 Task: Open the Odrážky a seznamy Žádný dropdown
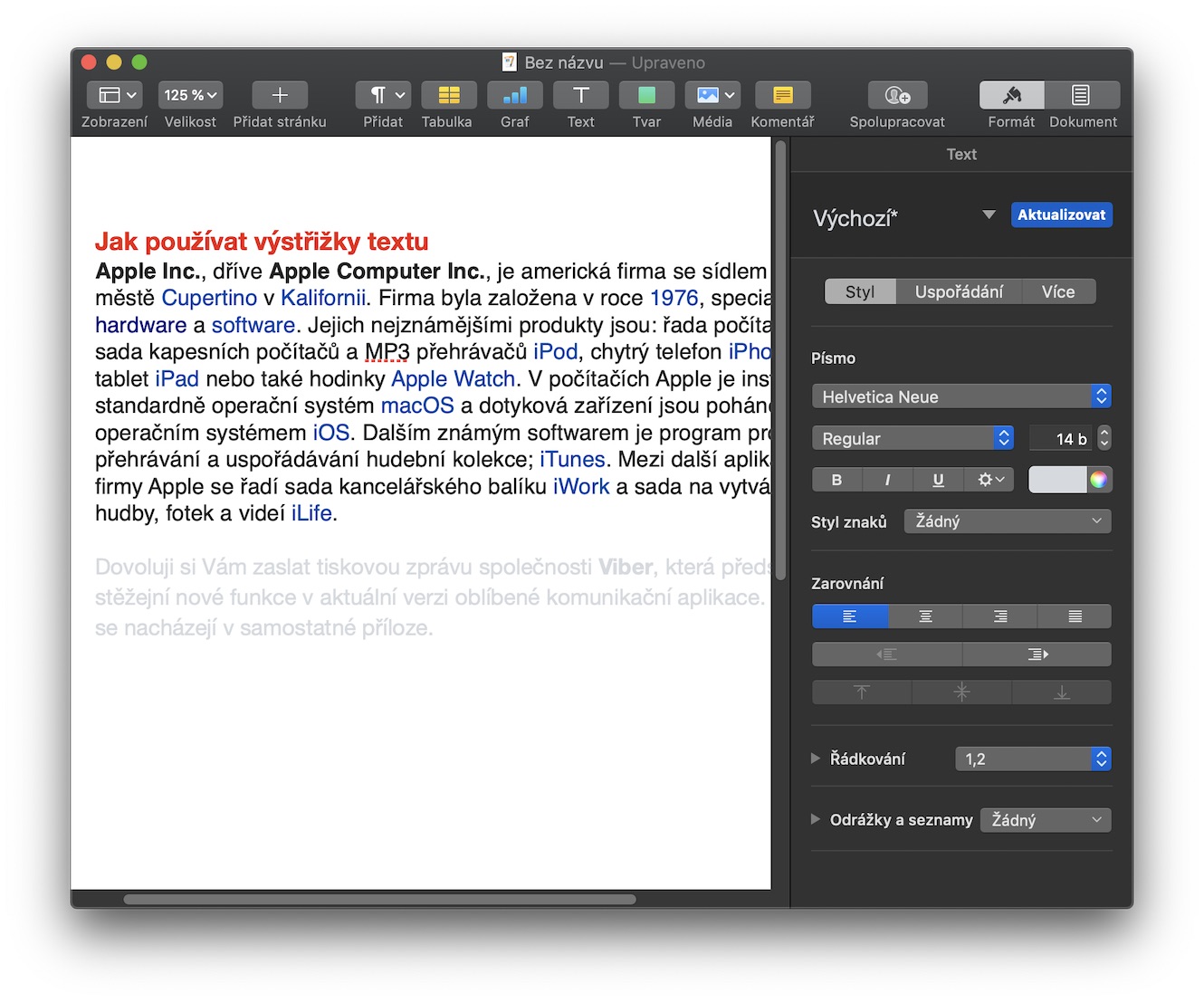coord(1046,820)
